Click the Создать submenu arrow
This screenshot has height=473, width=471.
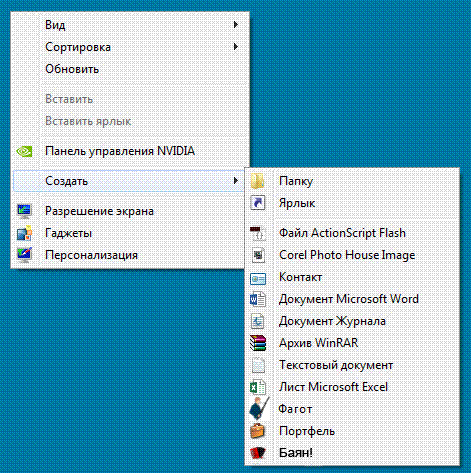click(x=236, y=181)
